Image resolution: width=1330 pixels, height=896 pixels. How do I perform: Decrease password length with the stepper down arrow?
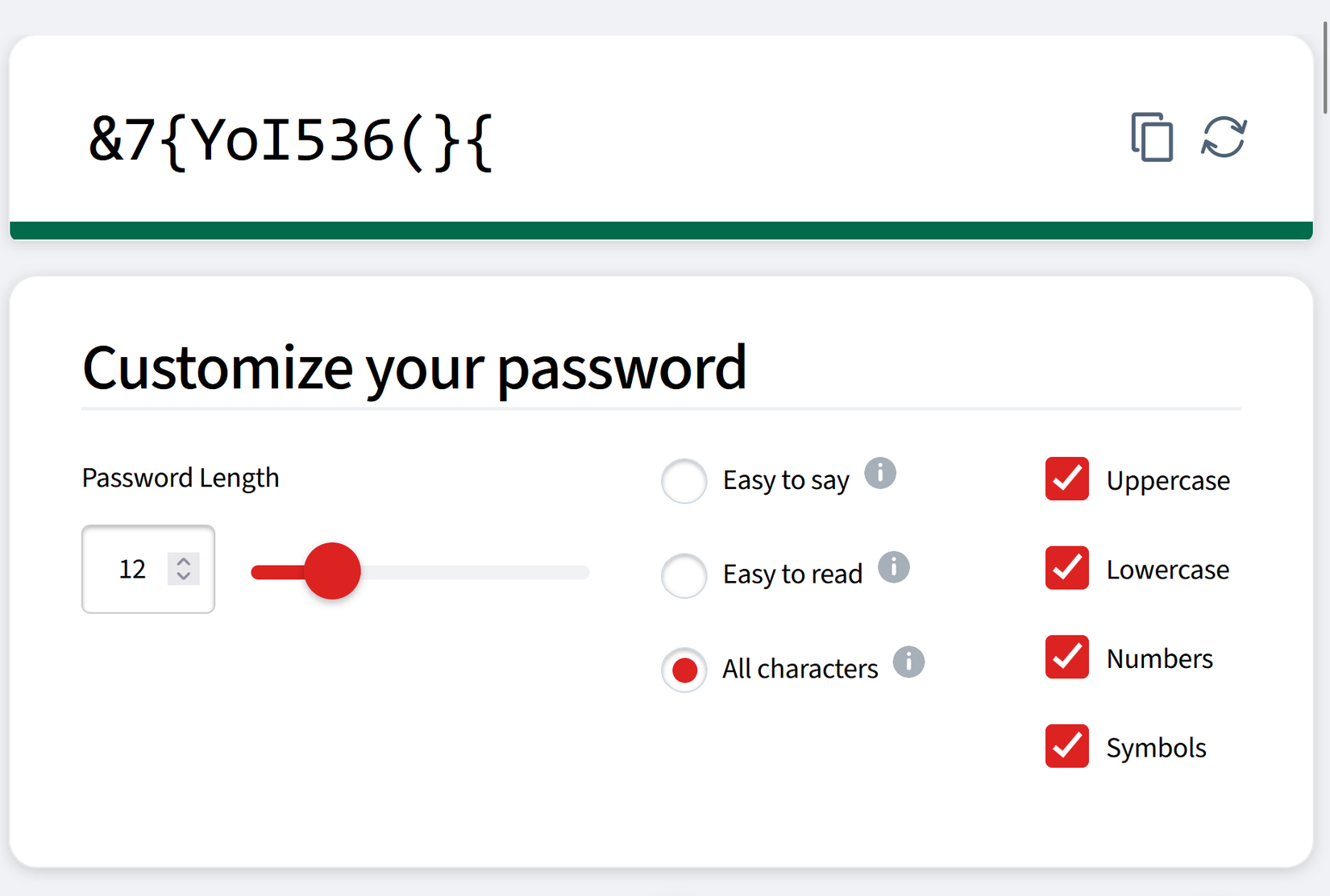(184, 578)
